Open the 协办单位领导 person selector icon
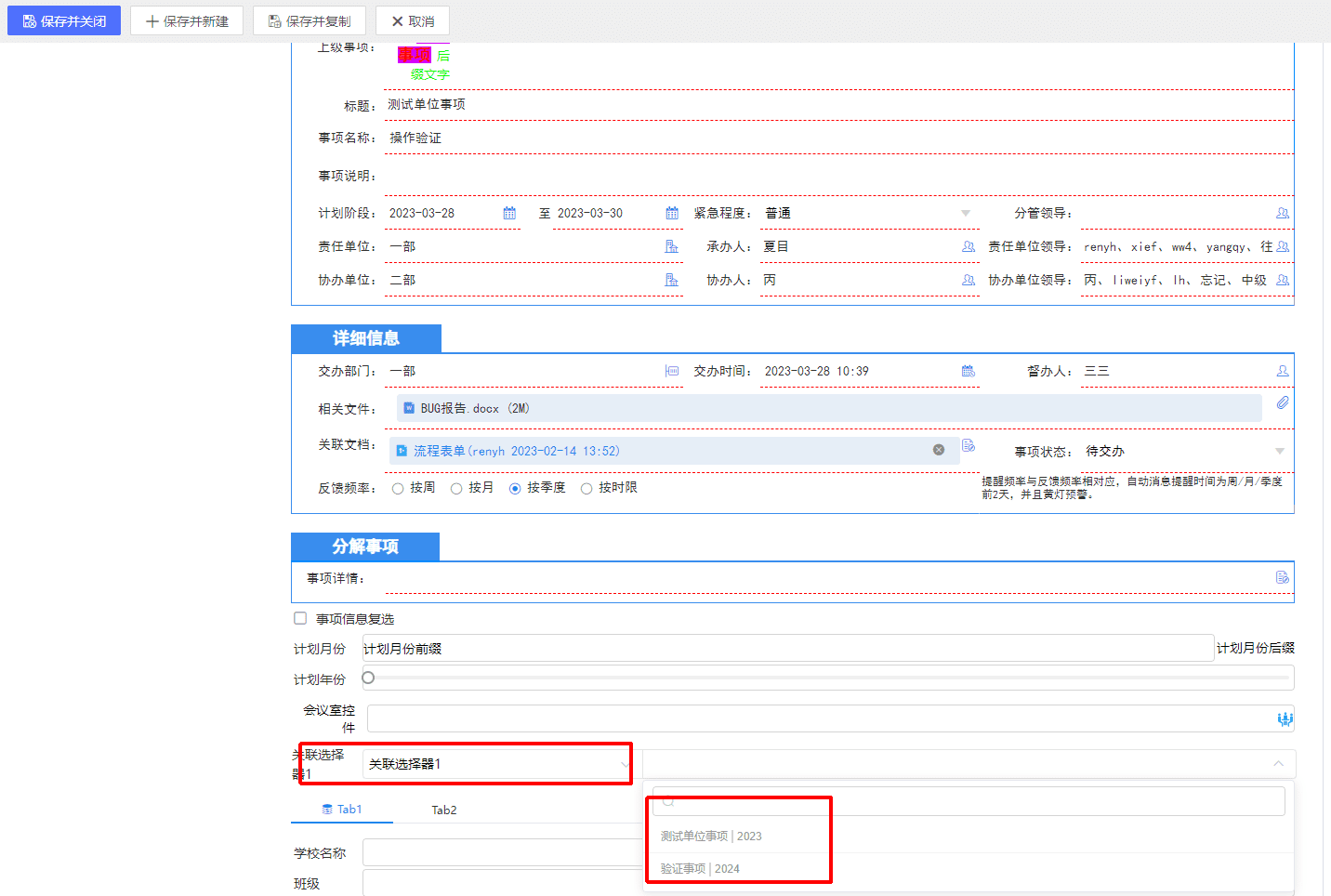 [x=1283, y=280]
